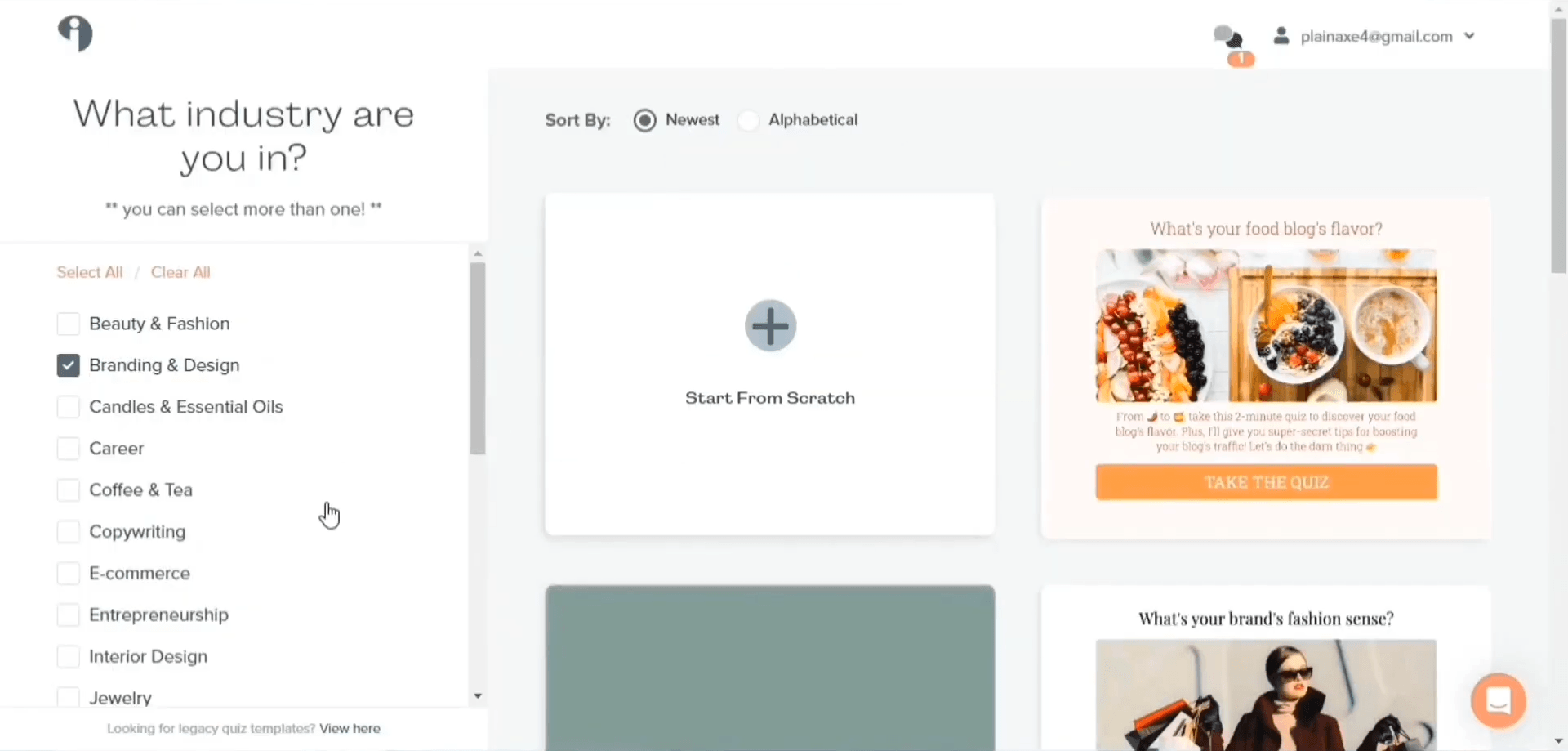Check the Beauty & Fashion checkbox

69,324
